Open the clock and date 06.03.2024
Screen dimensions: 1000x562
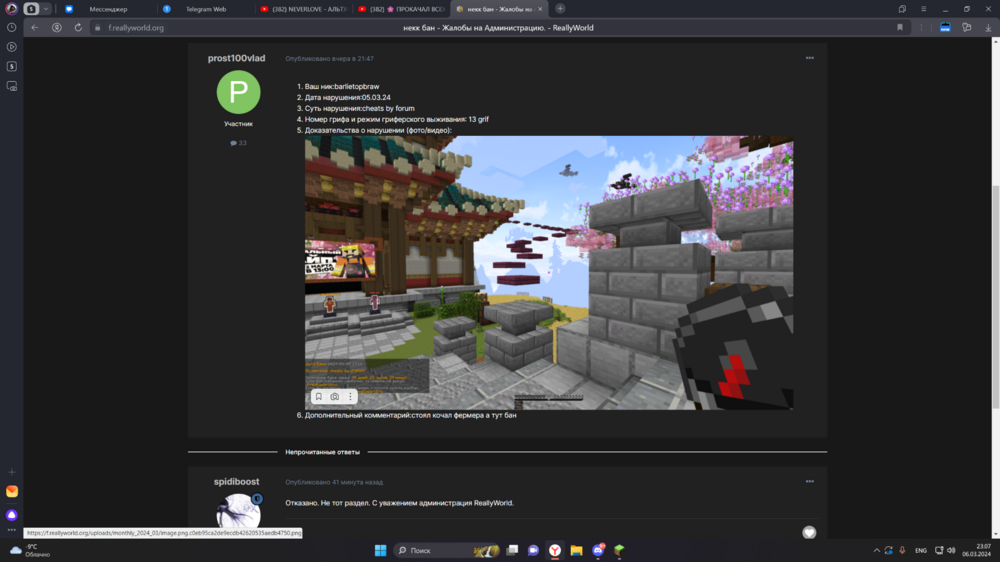coord(976,550)
